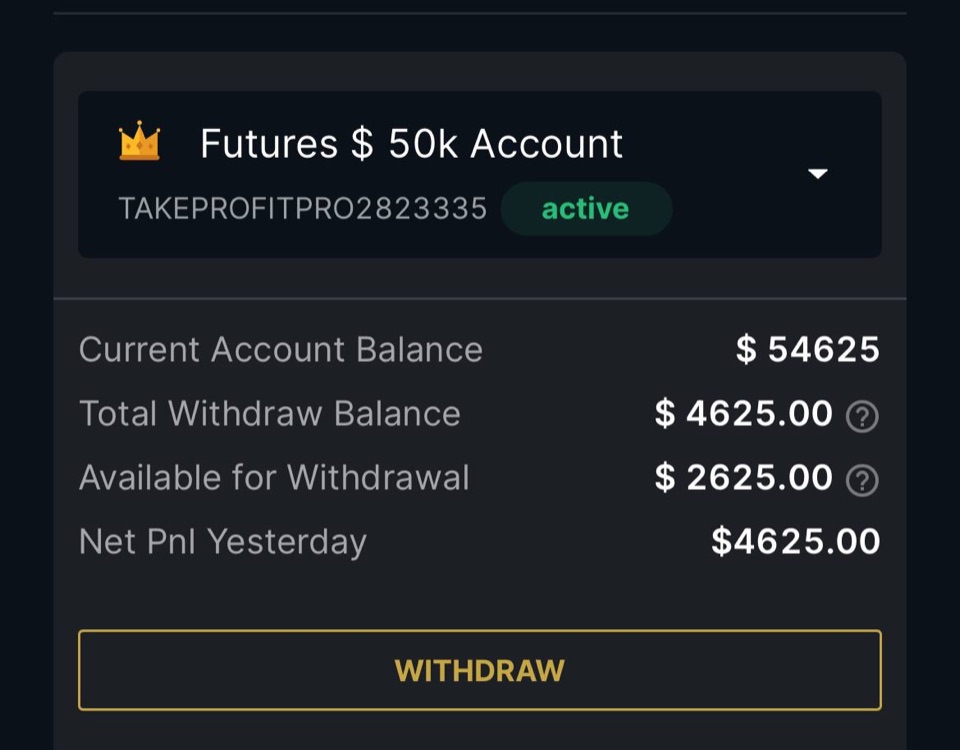The height and width of the screenshot is (750, 960).
Task: Click the $4625.00 net PnL value
Action: [x=795, y=542]
